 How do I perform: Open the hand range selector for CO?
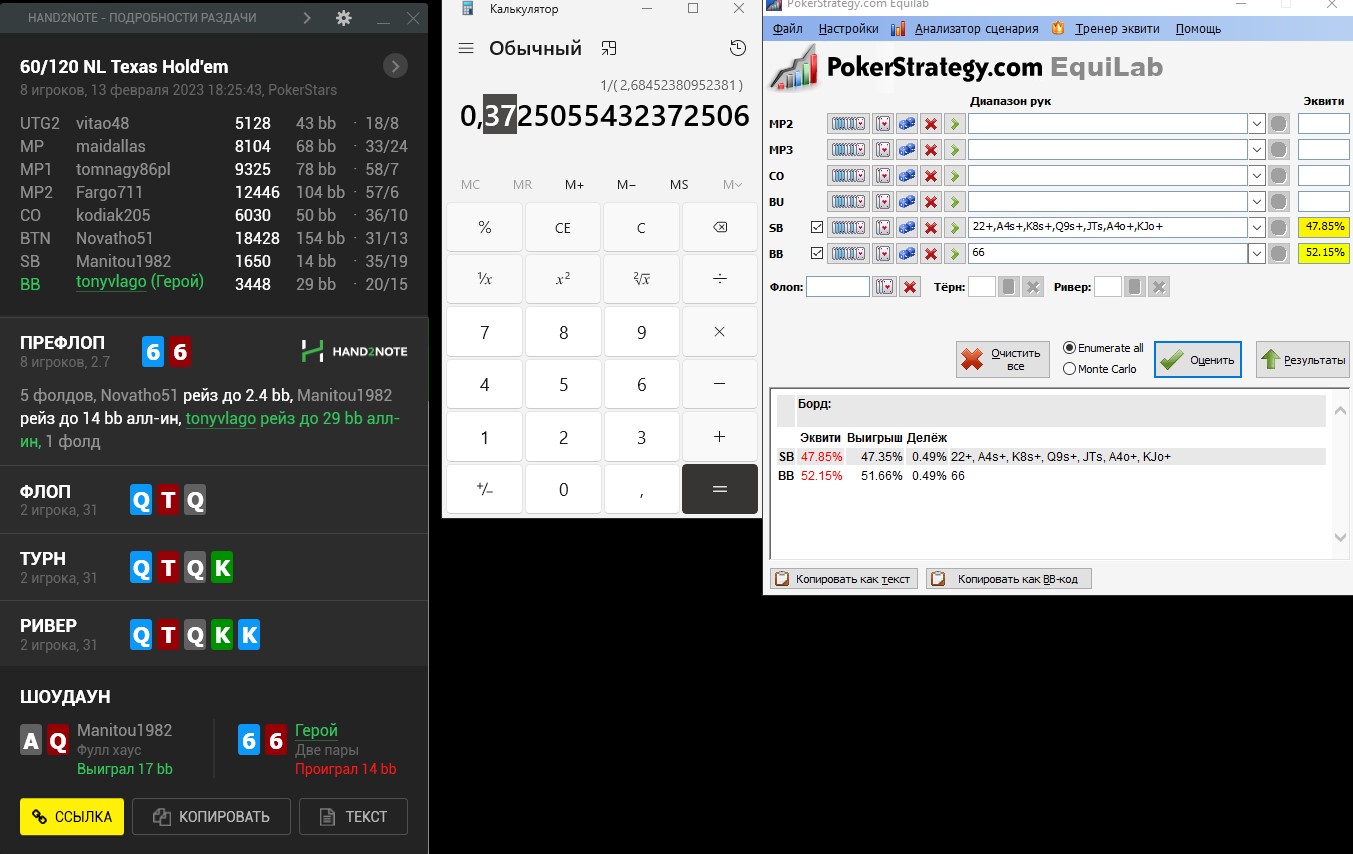pos(849,175)
